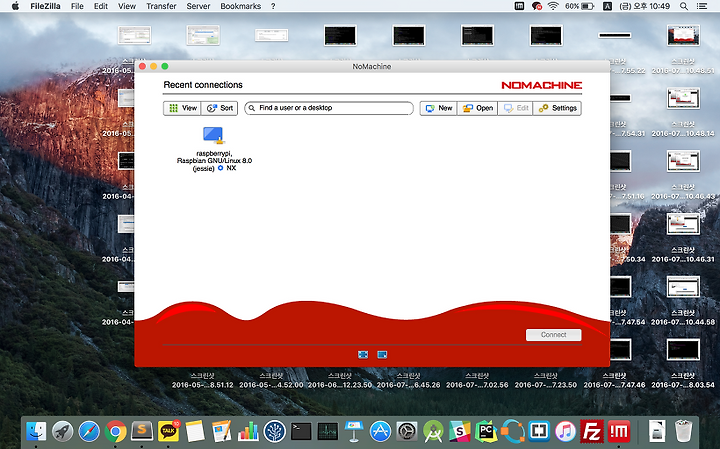This screenshot has height=449, width=720.
Task: Focus the Find a user or desktop field
Action: [x=329, y=108]
